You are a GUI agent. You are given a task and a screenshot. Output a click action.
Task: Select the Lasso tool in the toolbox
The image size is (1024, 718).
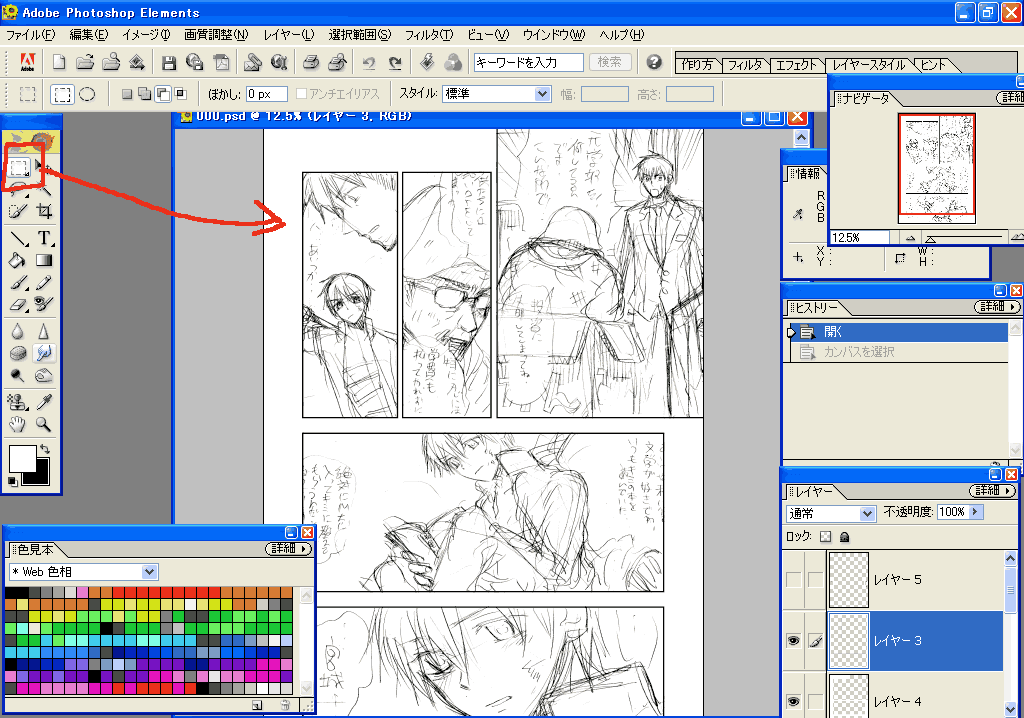18,189
